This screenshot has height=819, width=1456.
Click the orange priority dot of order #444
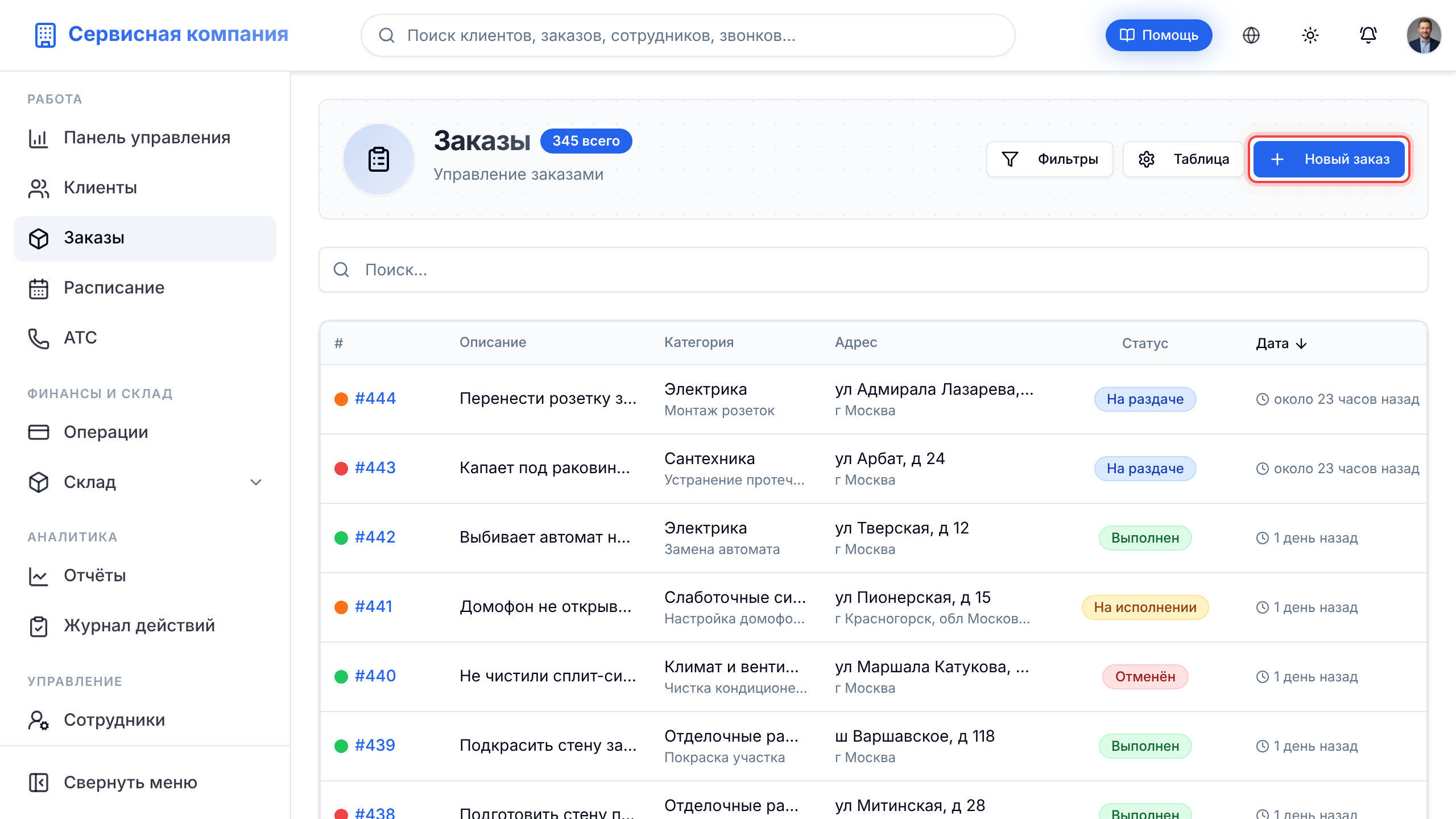click(341, 399)
